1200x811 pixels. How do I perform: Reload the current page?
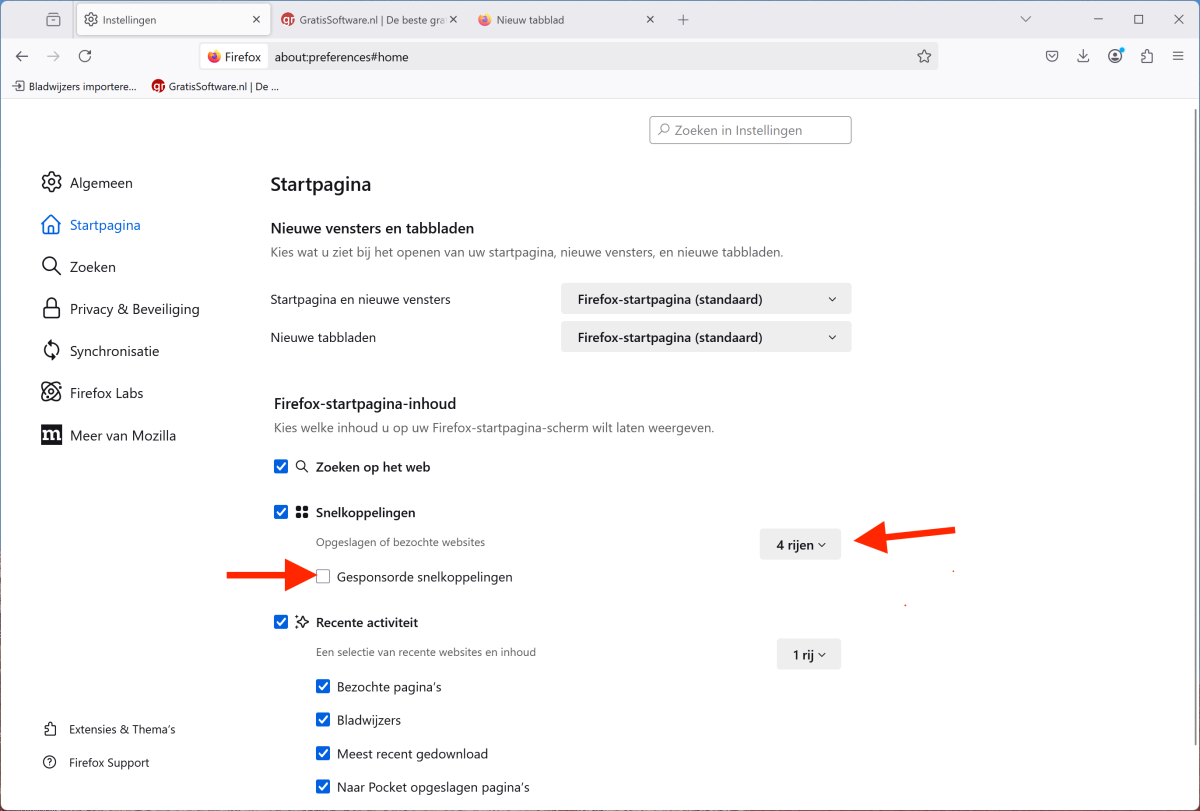click(85, 57)
